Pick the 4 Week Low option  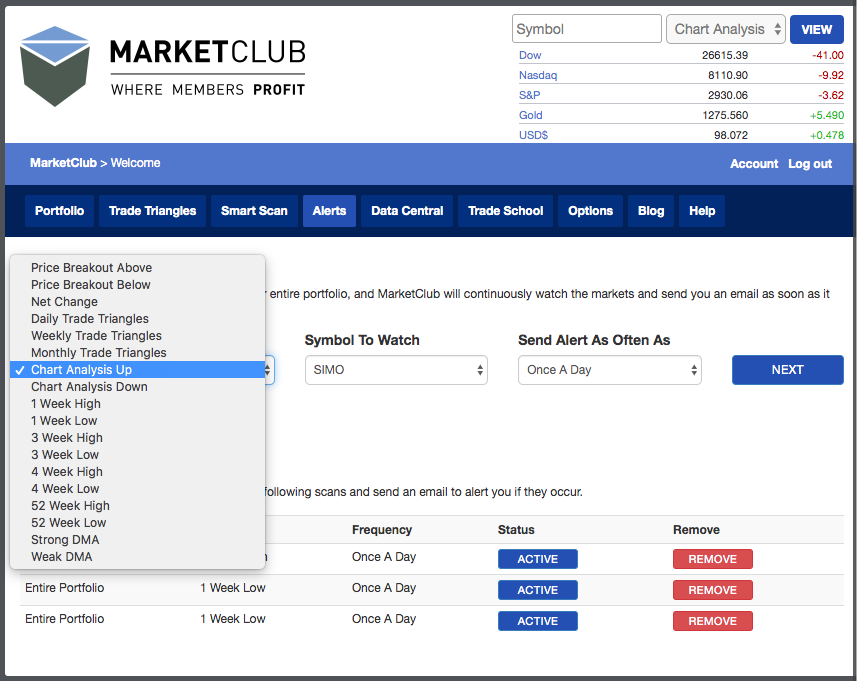138,489
